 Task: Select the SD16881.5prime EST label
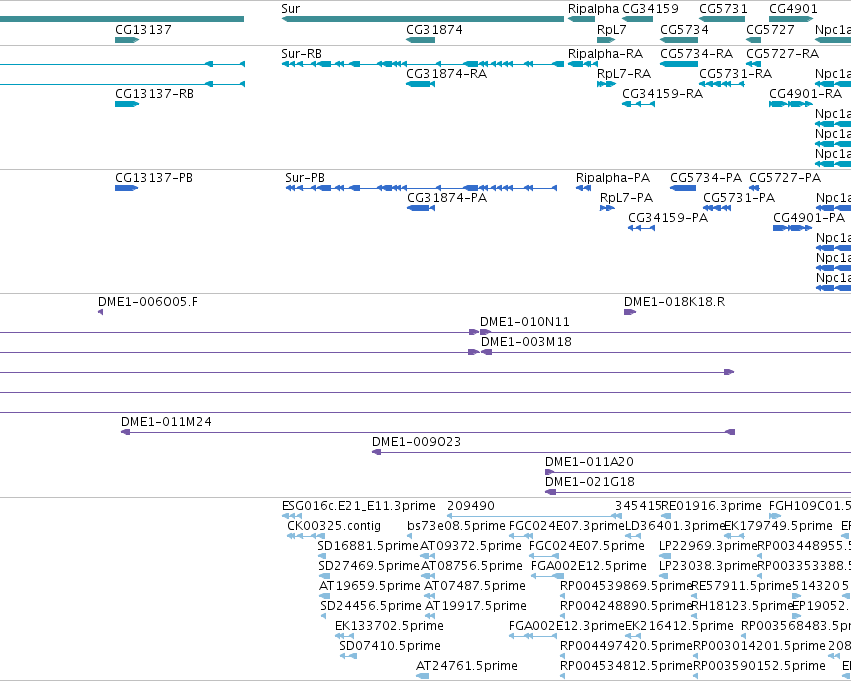pos(368,546)
